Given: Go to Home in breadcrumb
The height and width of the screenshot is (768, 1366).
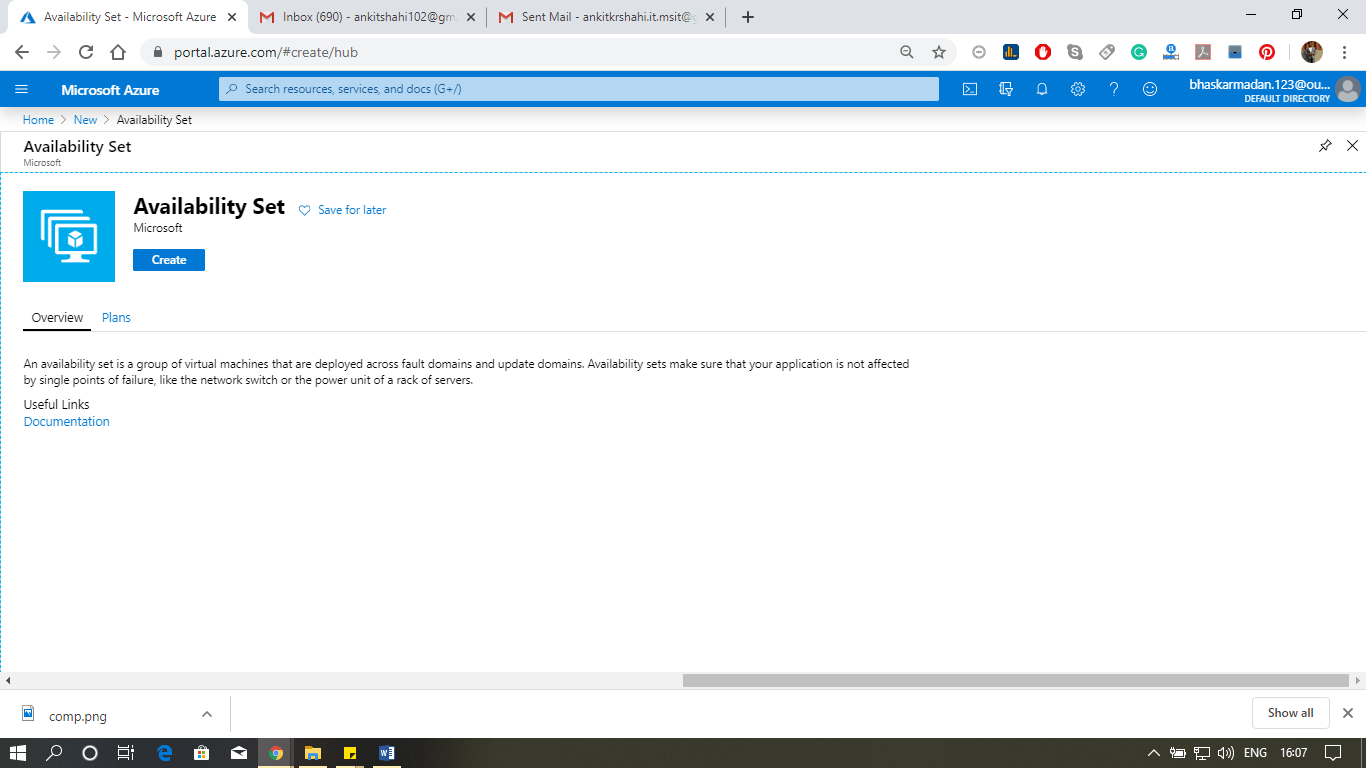Looking at the screenshot, I should [x=38, y=120].
